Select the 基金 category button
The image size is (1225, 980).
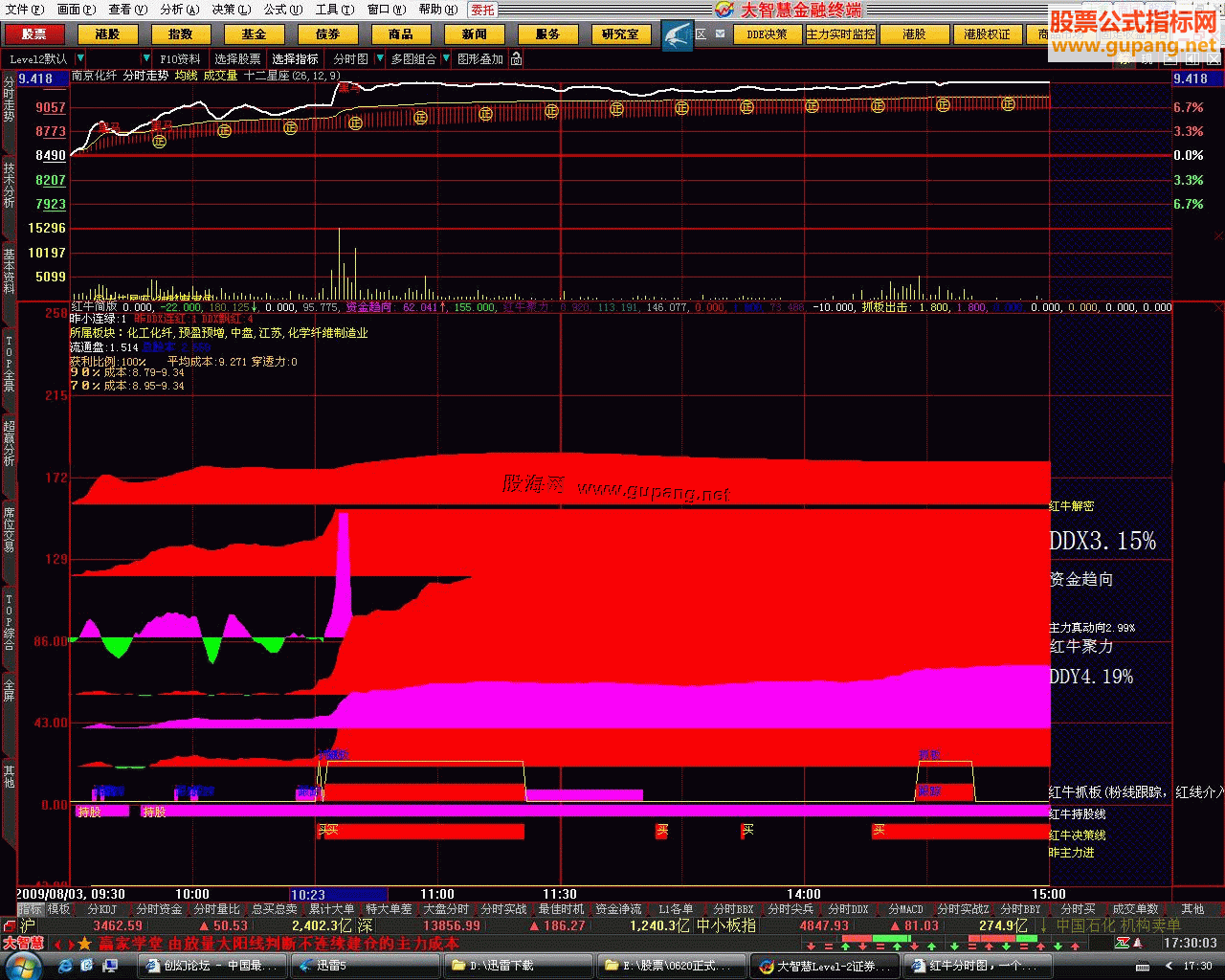tap(254, 34)
